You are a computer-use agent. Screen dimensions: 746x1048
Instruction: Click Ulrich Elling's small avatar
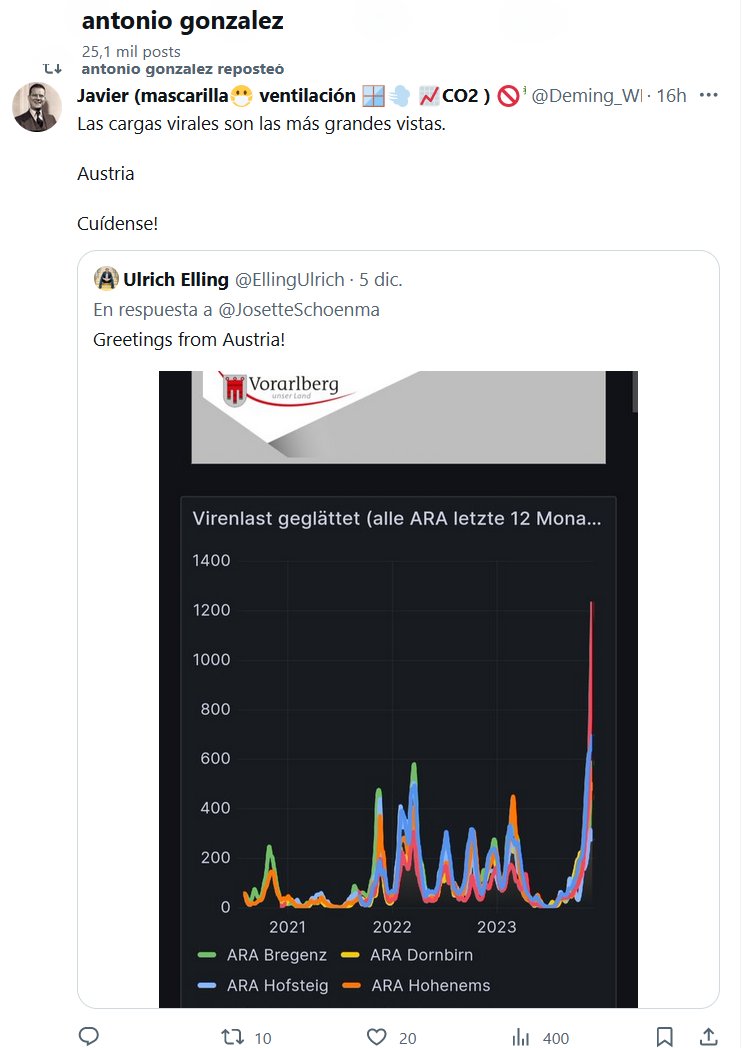coord(105,279)
